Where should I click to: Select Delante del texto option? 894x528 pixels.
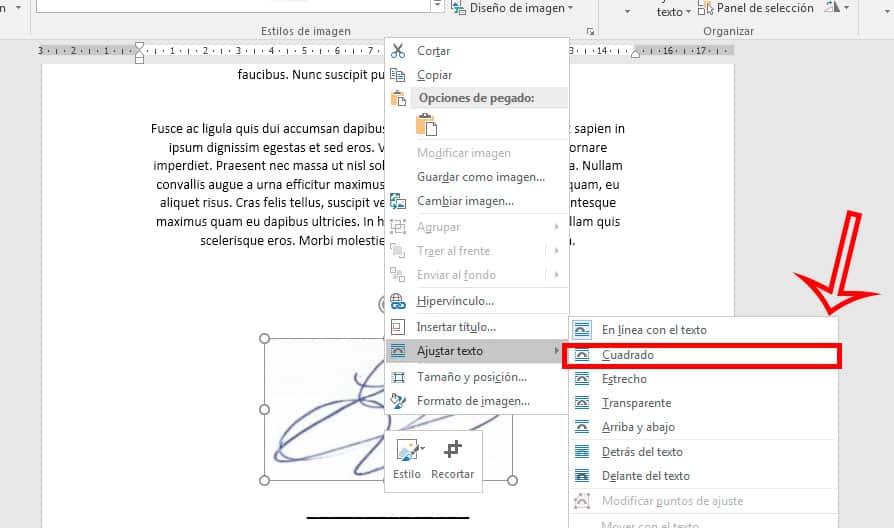coord(645,476)
